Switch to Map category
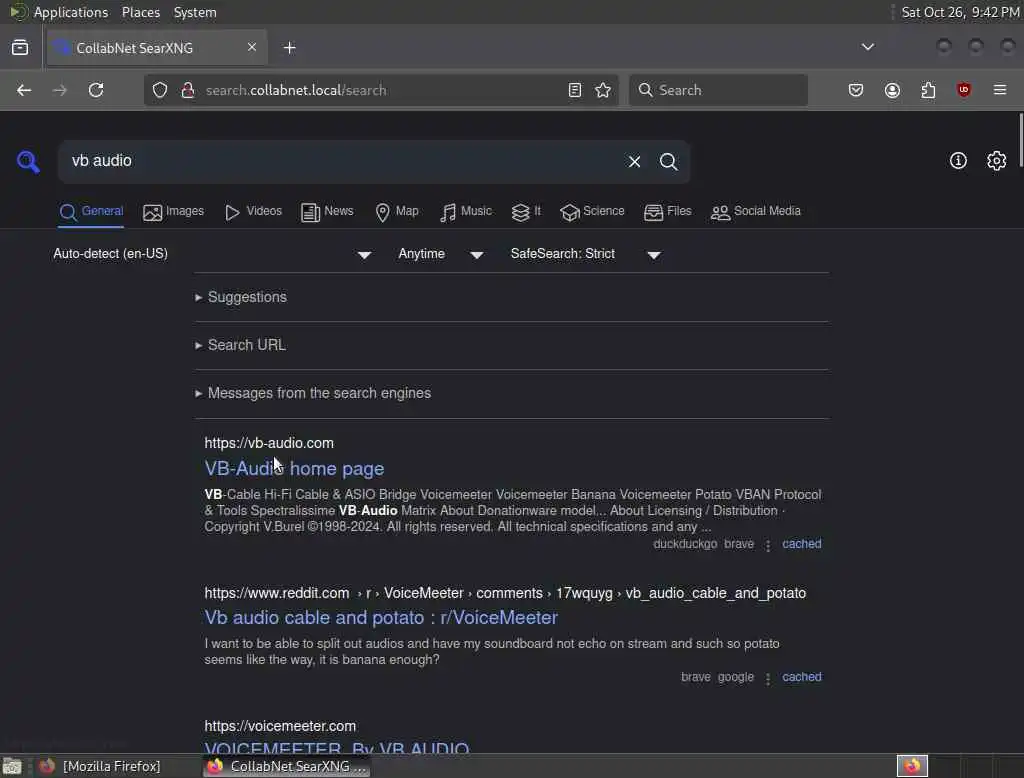 (x=396, y=212)
